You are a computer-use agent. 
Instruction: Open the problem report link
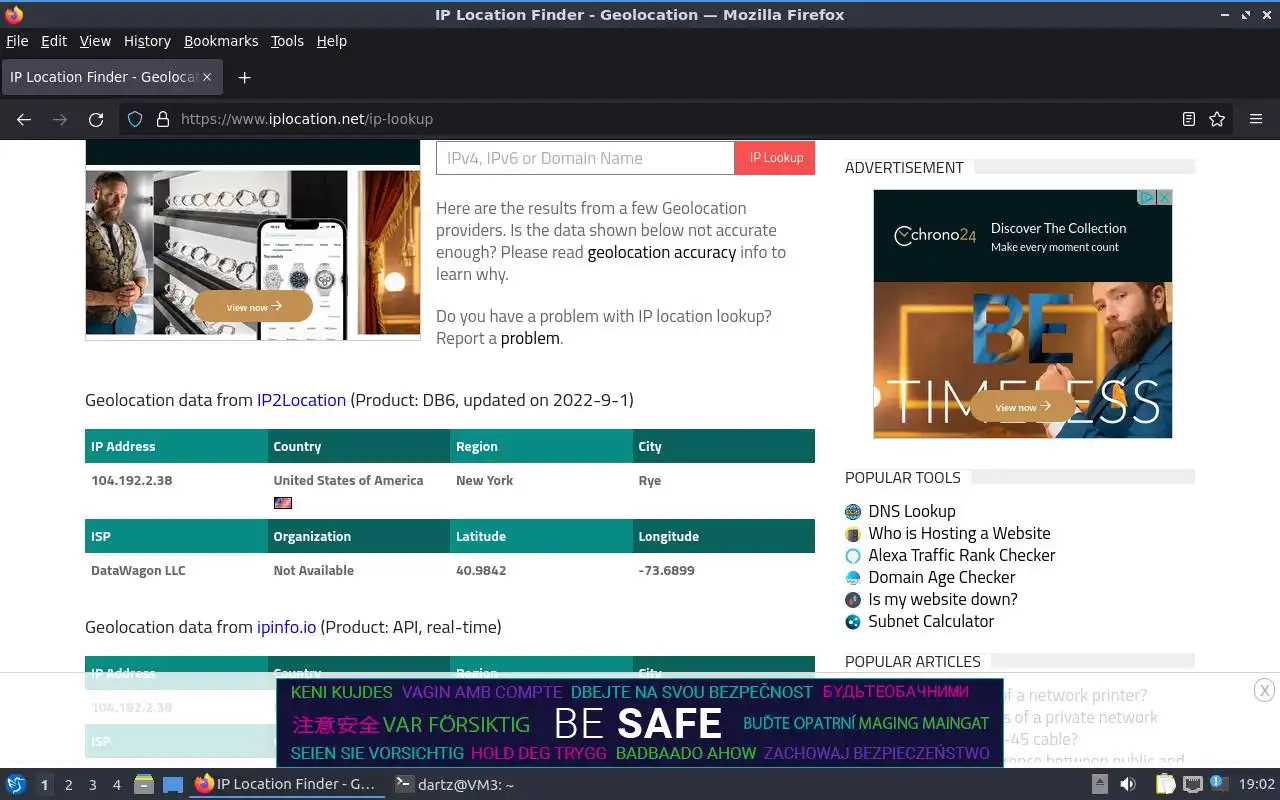click(530, 338)
